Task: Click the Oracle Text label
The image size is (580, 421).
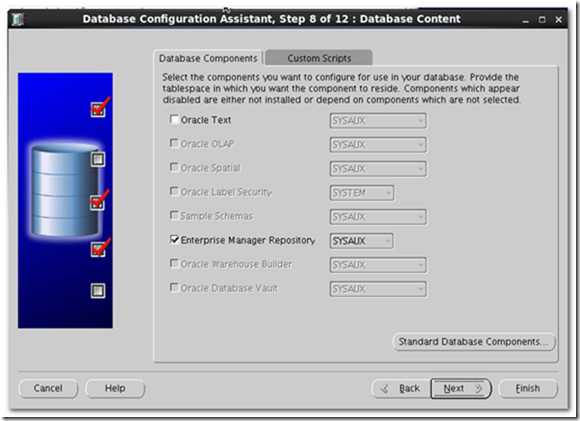Action: pyautogui.click(x=206, y=120)
